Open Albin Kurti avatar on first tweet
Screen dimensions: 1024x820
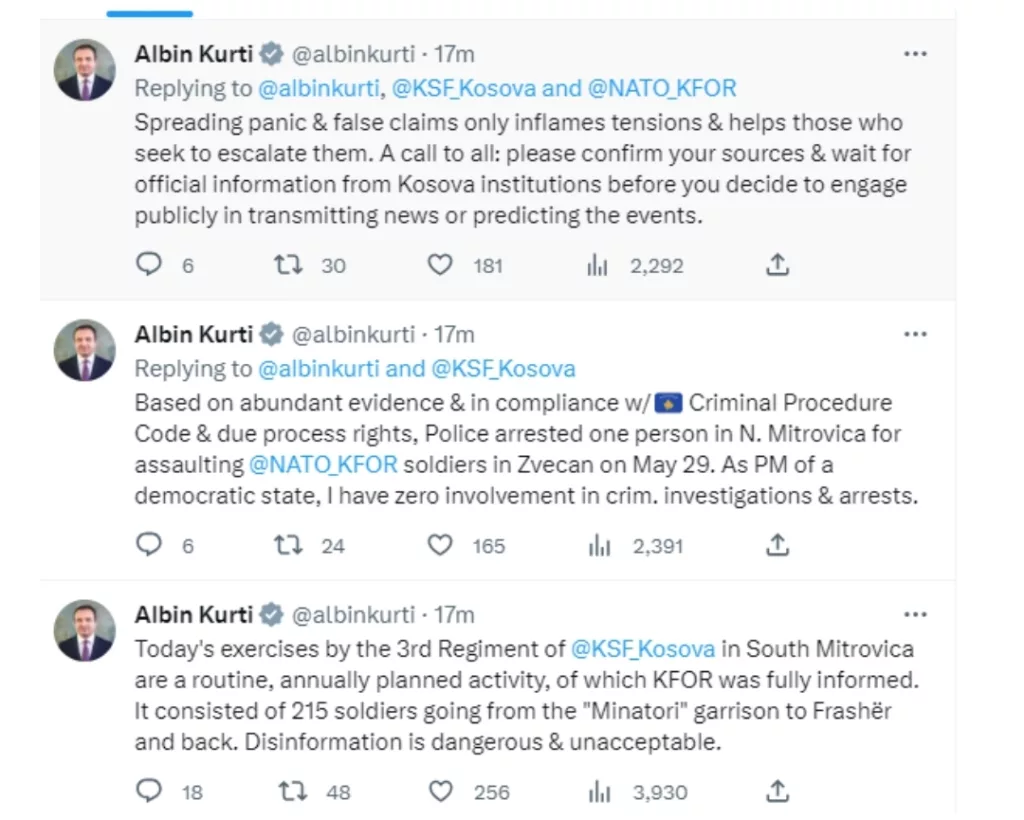[85, 70]
